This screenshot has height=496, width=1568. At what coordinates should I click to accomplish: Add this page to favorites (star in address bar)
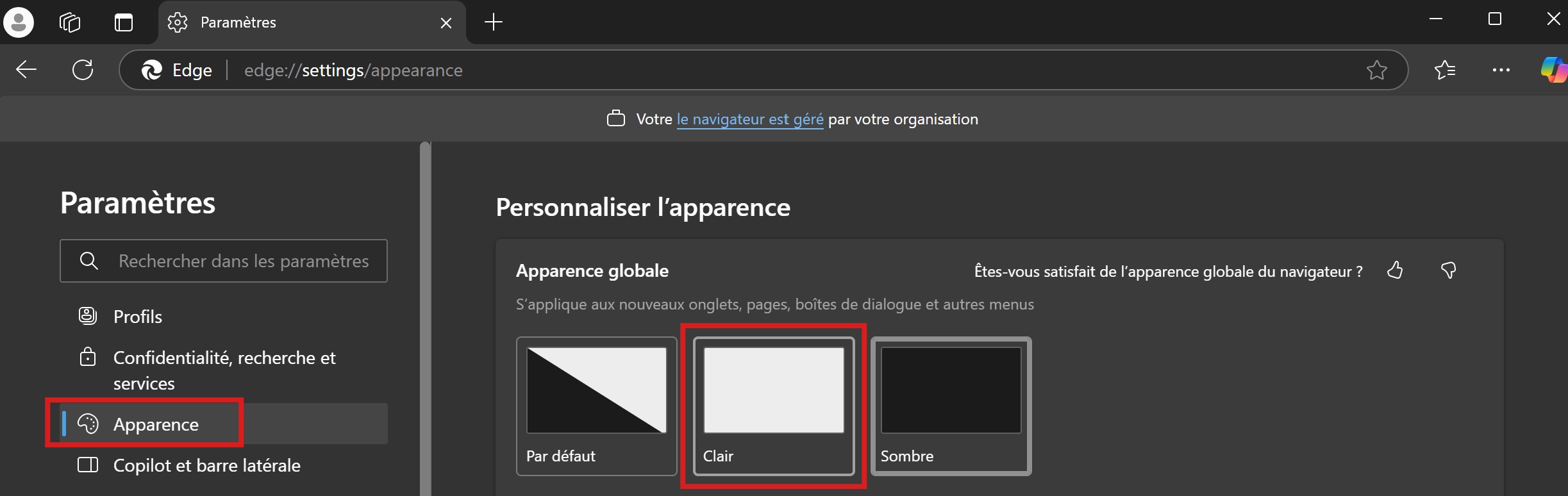coord(1376,70)
